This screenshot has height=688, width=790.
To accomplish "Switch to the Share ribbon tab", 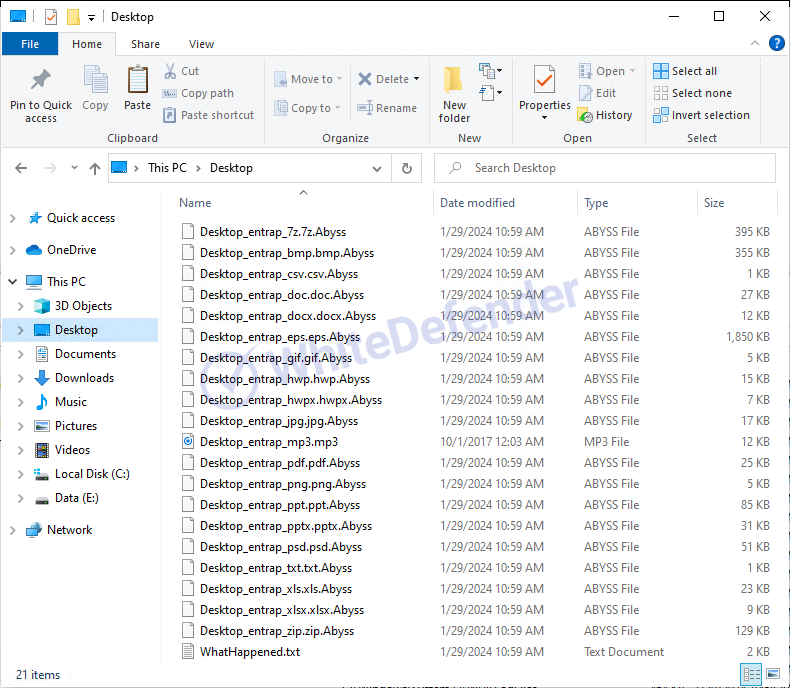I will [x=145, y=44].
